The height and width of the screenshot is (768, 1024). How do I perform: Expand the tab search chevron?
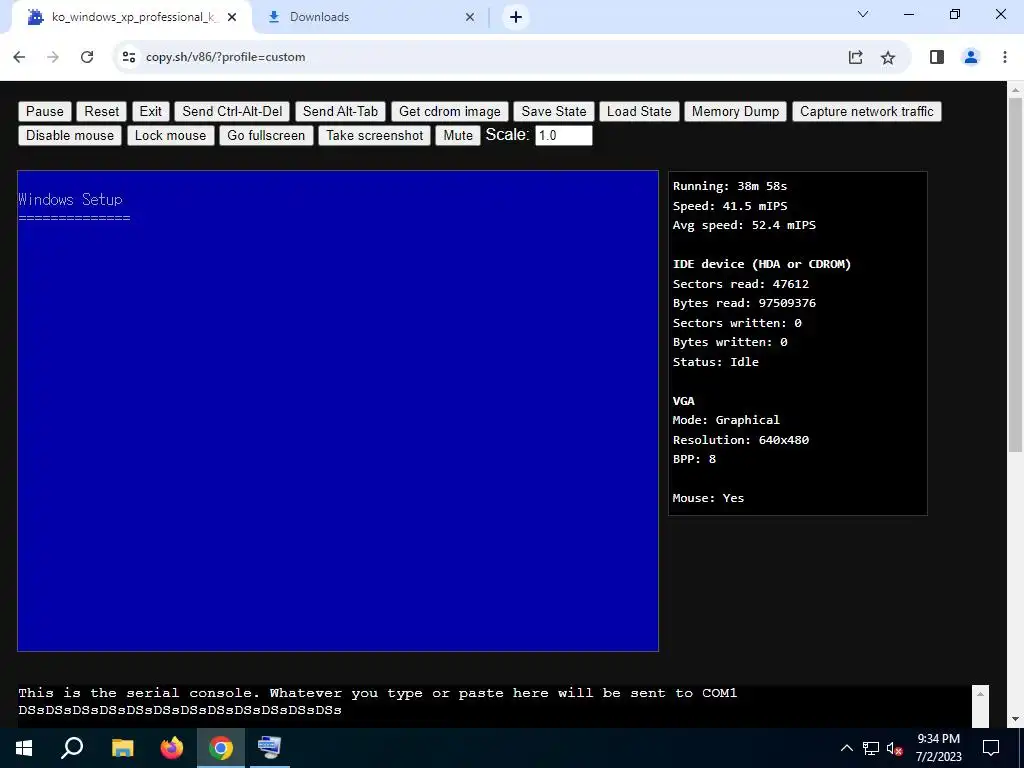pos(863,14)
